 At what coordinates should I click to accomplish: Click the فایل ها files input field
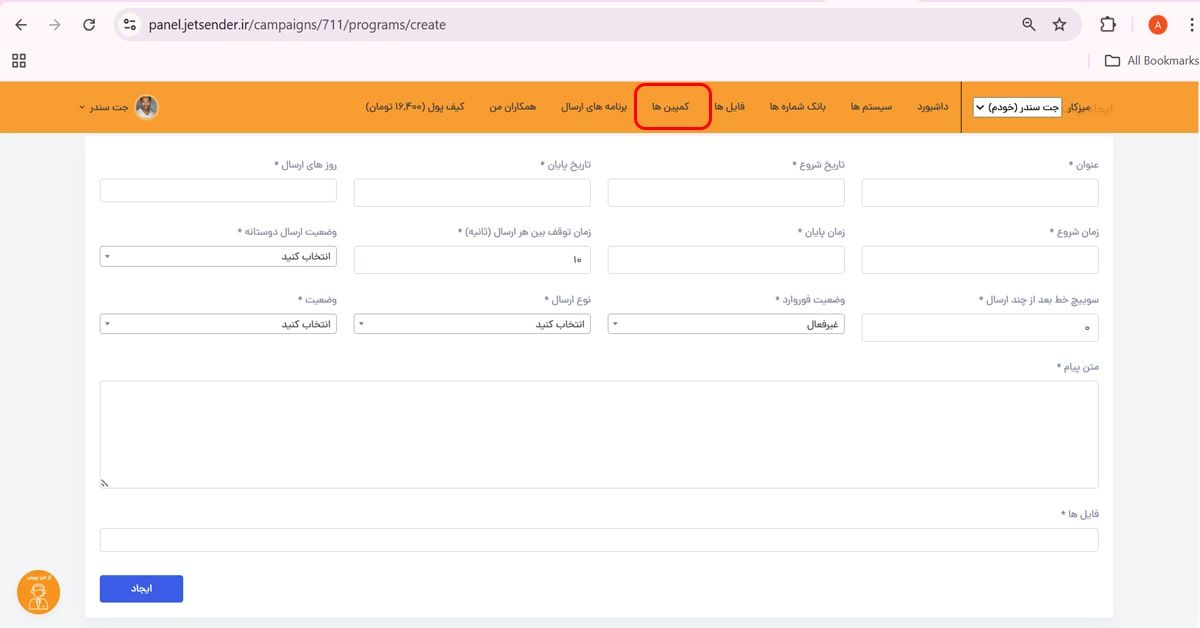pyautogui.click(x=599, y=540)
